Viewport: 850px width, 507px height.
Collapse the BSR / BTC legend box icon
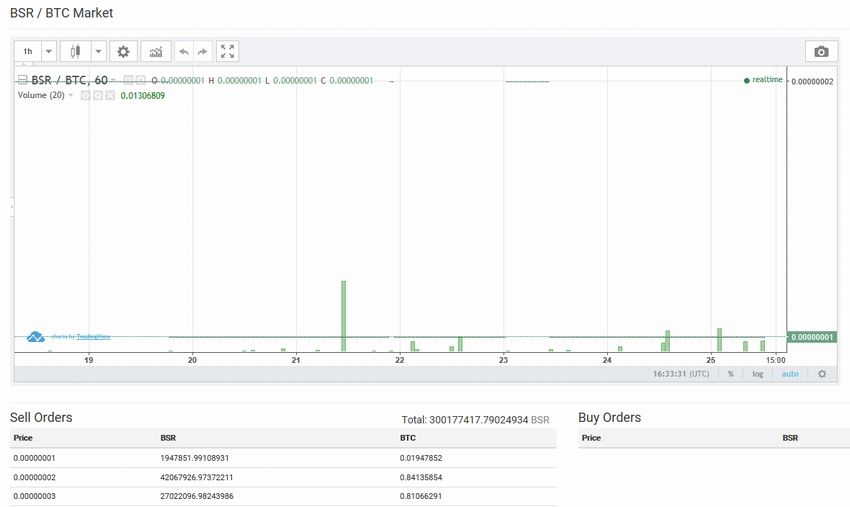coord(22,80)
